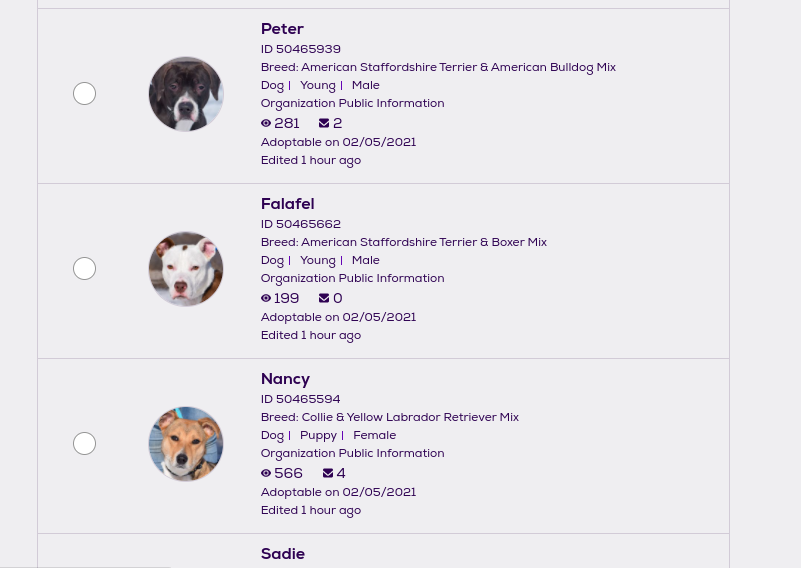The width and height of the screenshot is (801, 568).
Task: Open Peter's profile photo
Action: point(186,94)
